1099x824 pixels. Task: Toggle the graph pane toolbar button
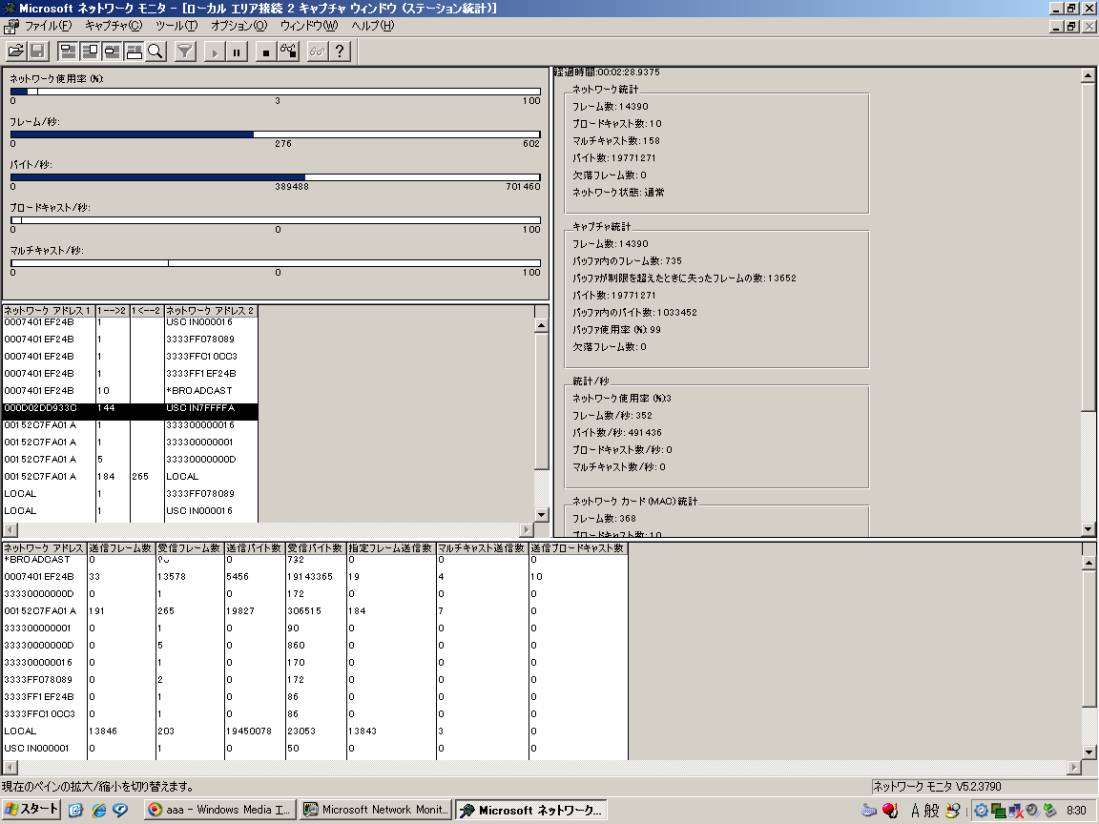tap(67, 51)
